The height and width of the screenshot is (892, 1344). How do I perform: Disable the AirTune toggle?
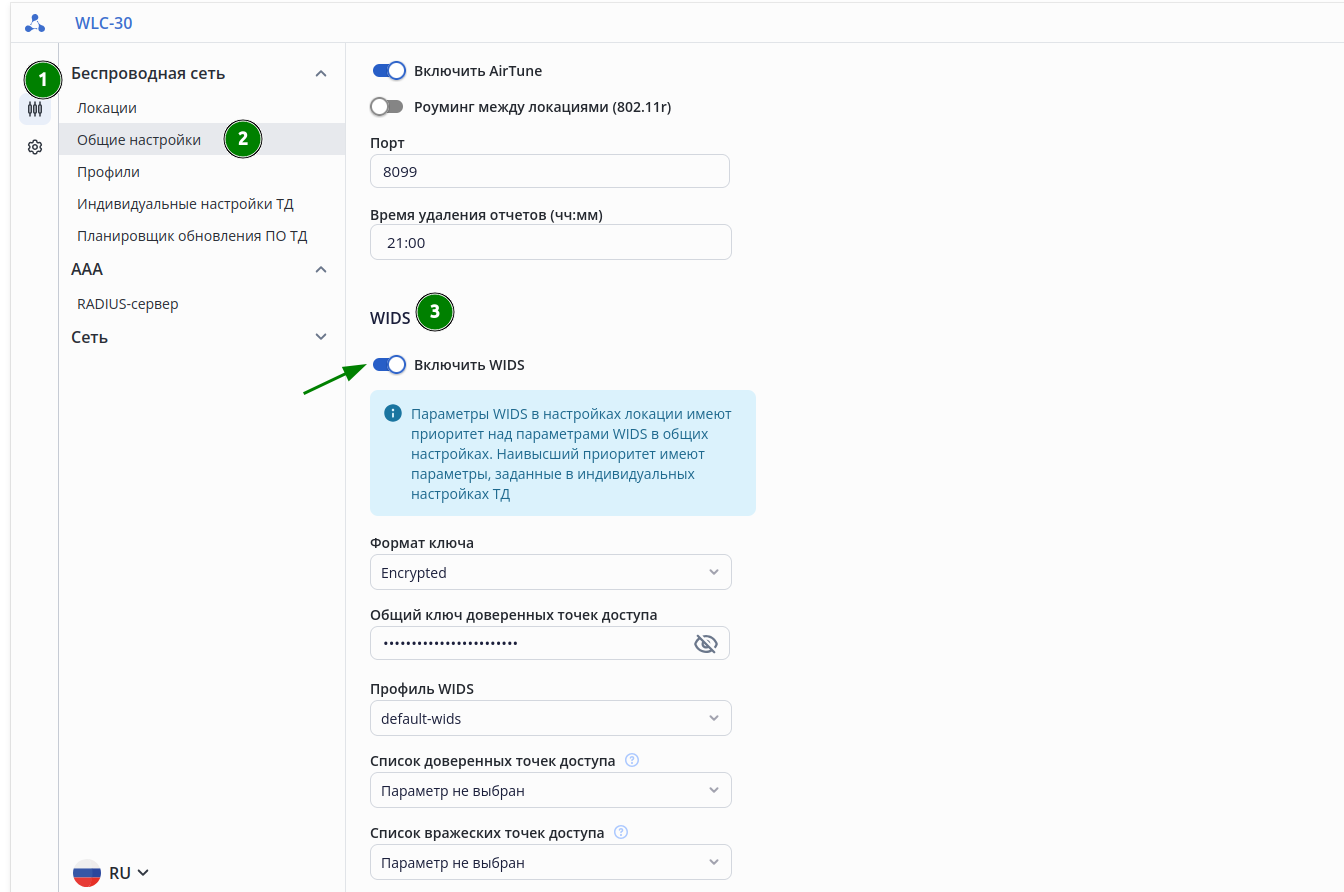point(388,71)
